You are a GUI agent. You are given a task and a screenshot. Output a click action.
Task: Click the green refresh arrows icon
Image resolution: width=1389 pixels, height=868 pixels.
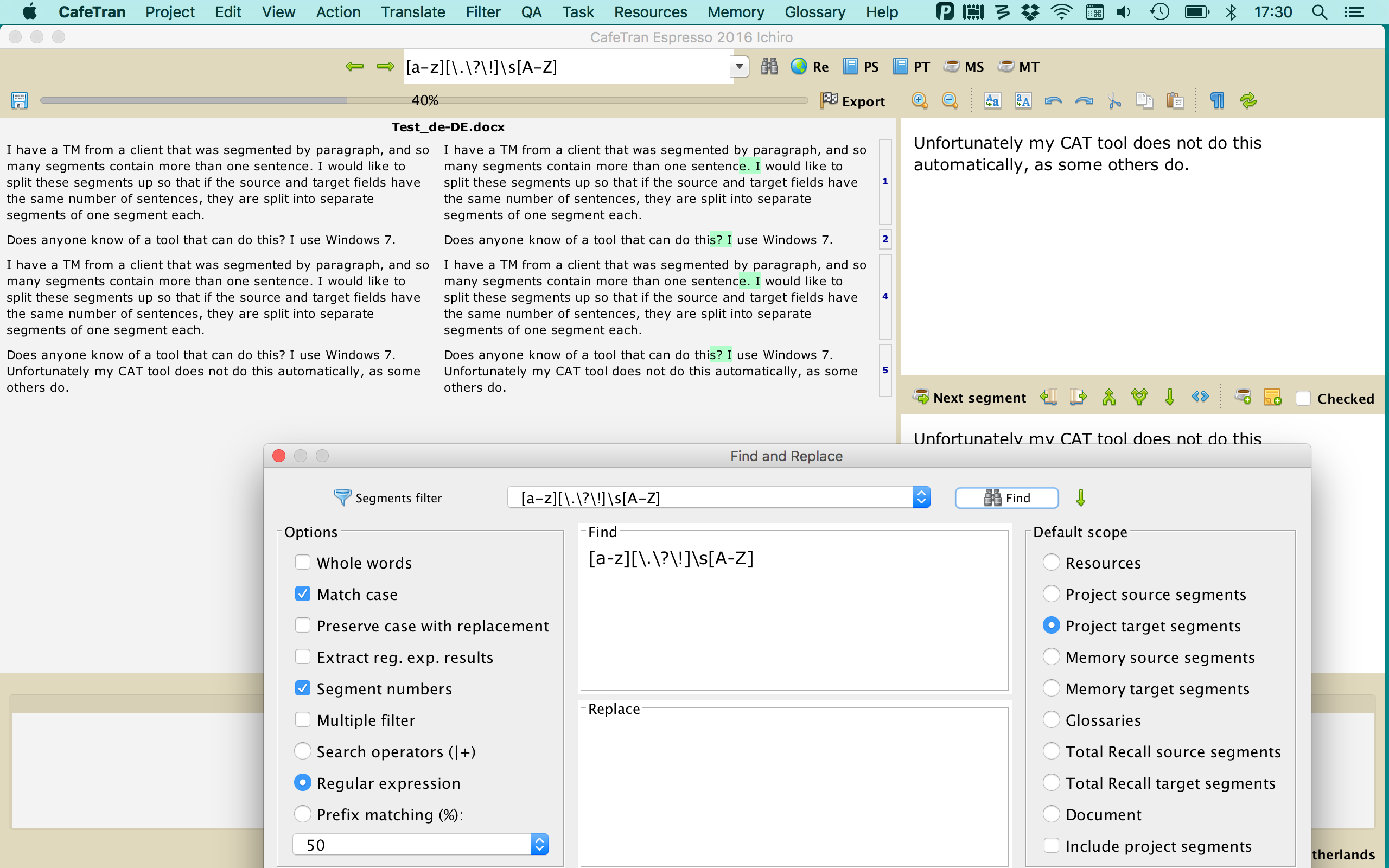coord(1248,101)
